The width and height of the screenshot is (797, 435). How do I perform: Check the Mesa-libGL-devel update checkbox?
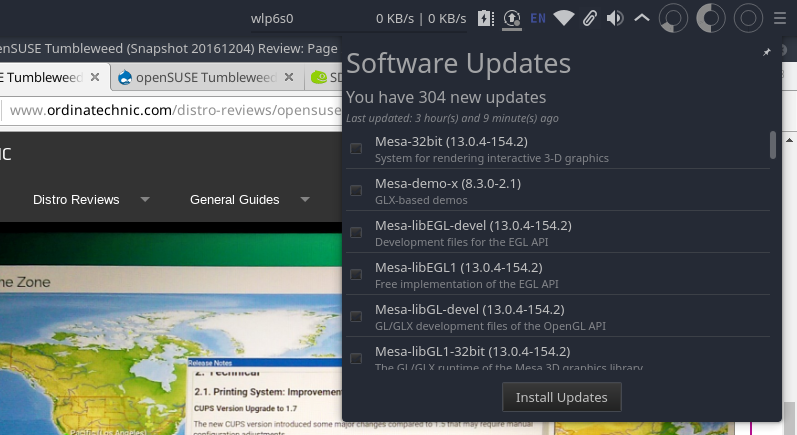(x=356, y=317)
